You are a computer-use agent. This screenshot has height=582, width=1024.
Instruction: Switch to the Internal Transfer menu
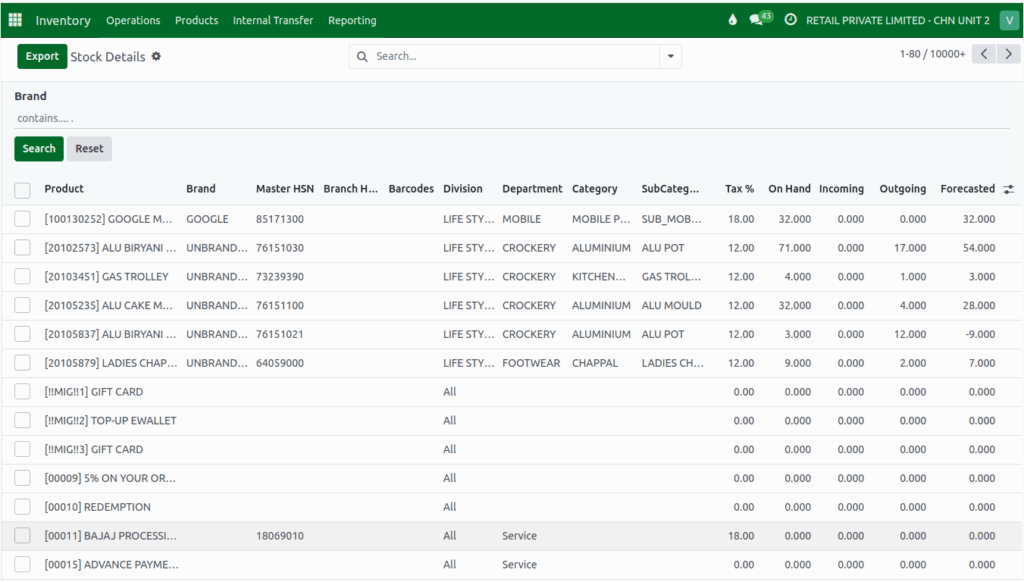click(x=272, y=20)
